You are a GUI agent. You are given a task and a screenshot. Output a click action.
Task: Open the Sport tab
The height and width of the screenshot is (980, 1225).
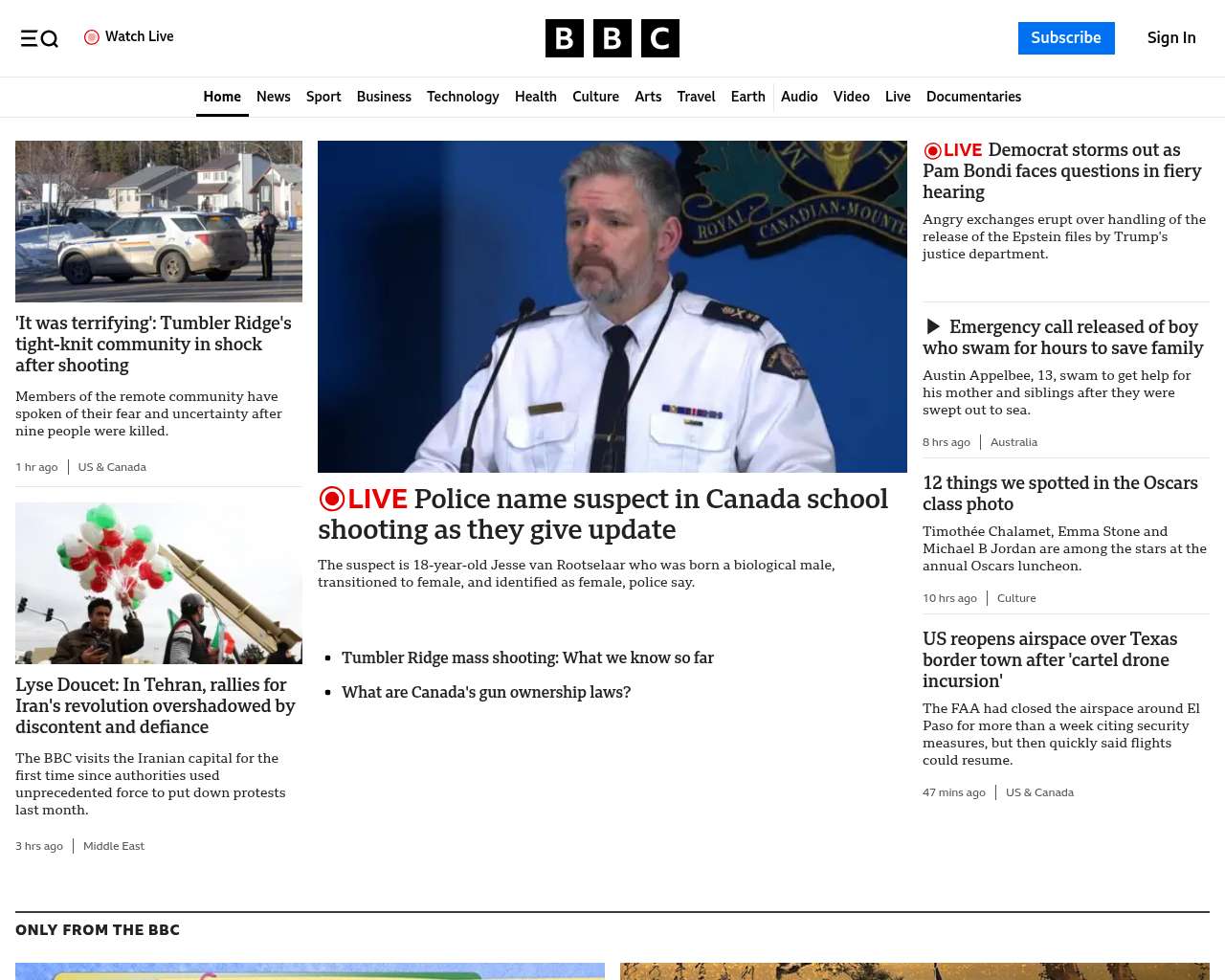(323, 97)
